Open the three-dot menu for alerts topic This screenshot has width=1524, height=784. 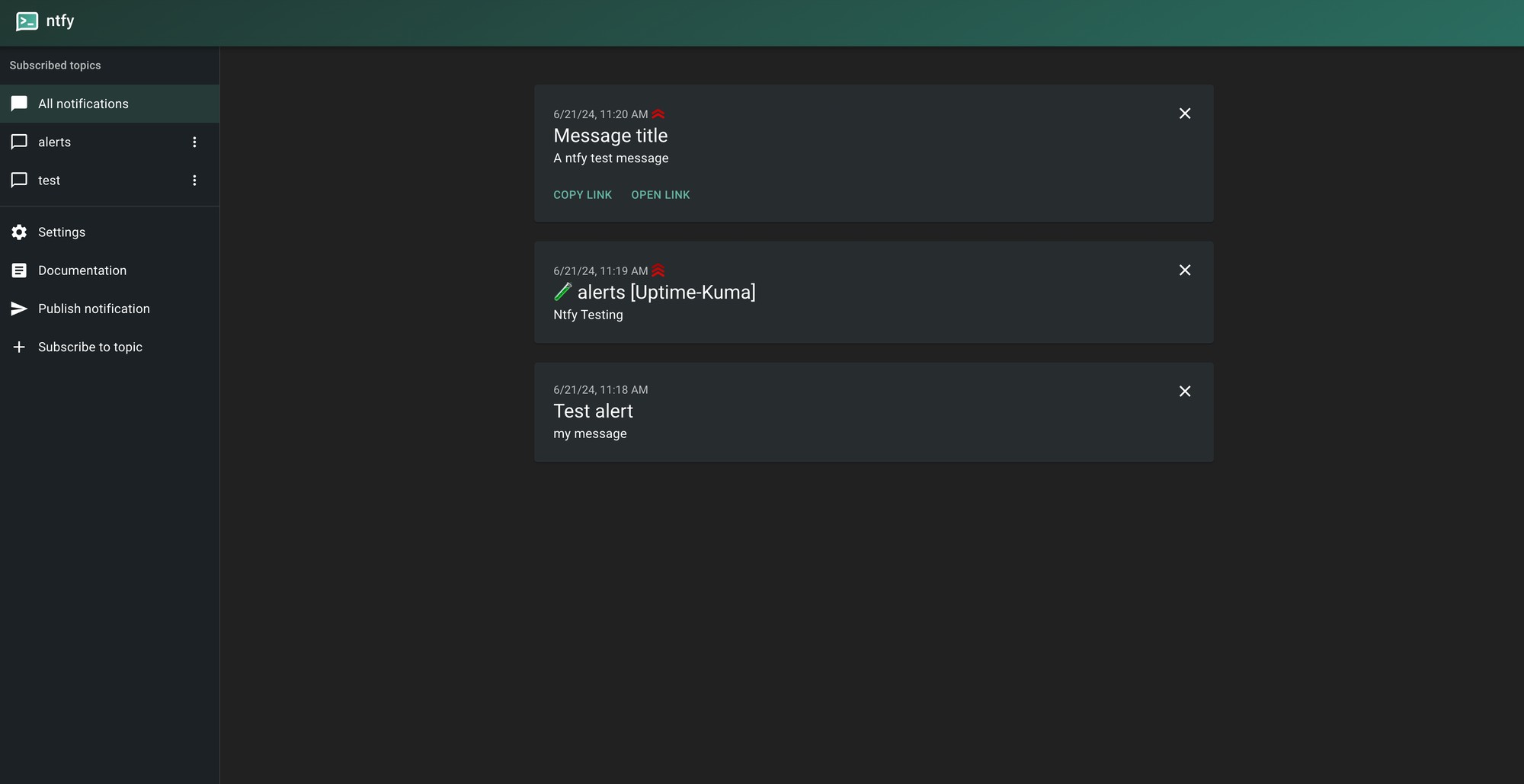[195, 142]
